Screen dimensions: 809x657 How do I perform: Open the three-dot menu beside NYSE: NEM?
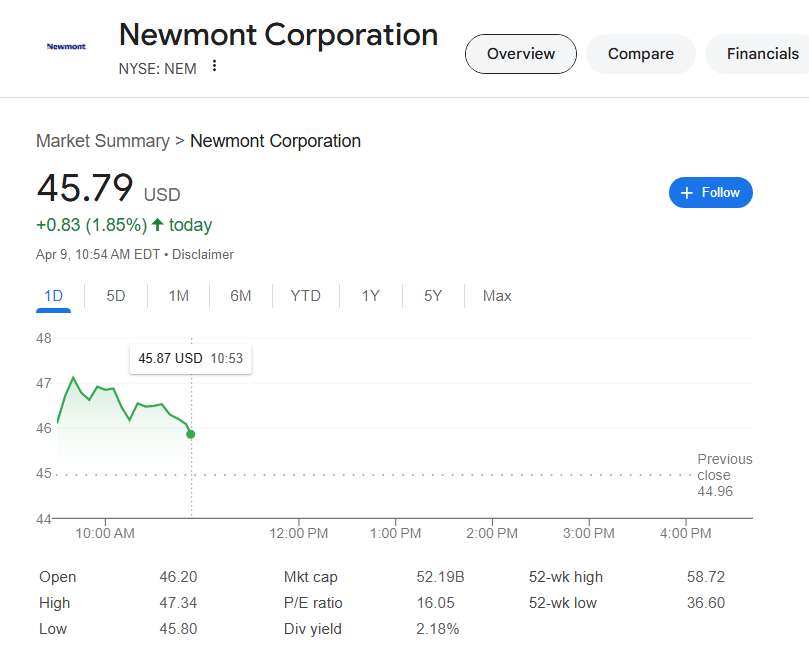[214, 67]
